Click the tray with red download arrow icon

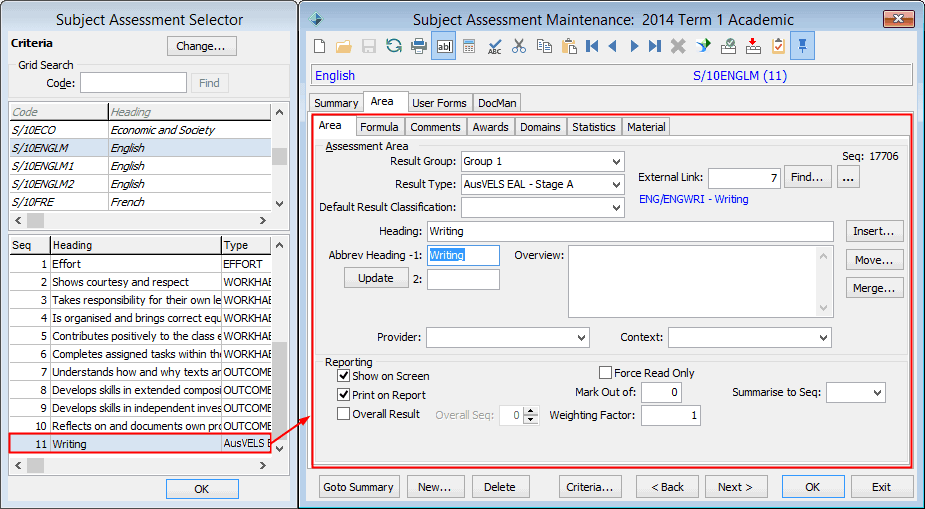(753, 46)
